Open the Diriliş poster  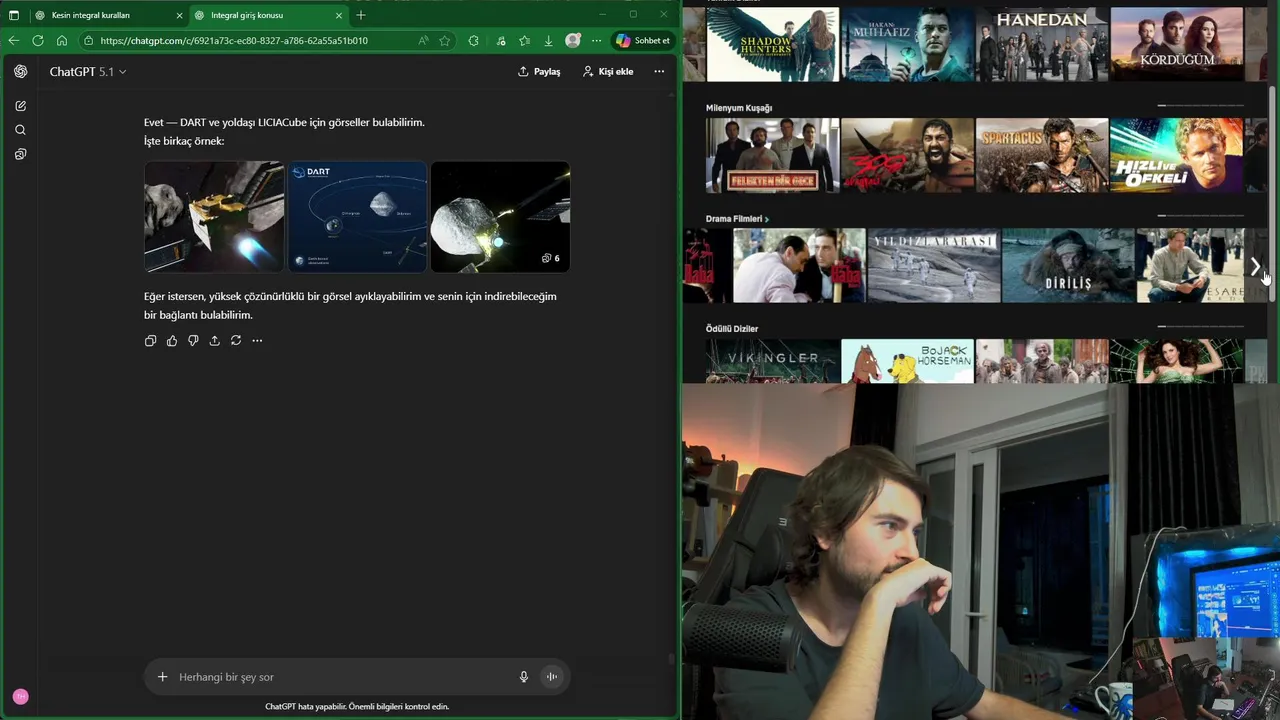pos(1068,266)
